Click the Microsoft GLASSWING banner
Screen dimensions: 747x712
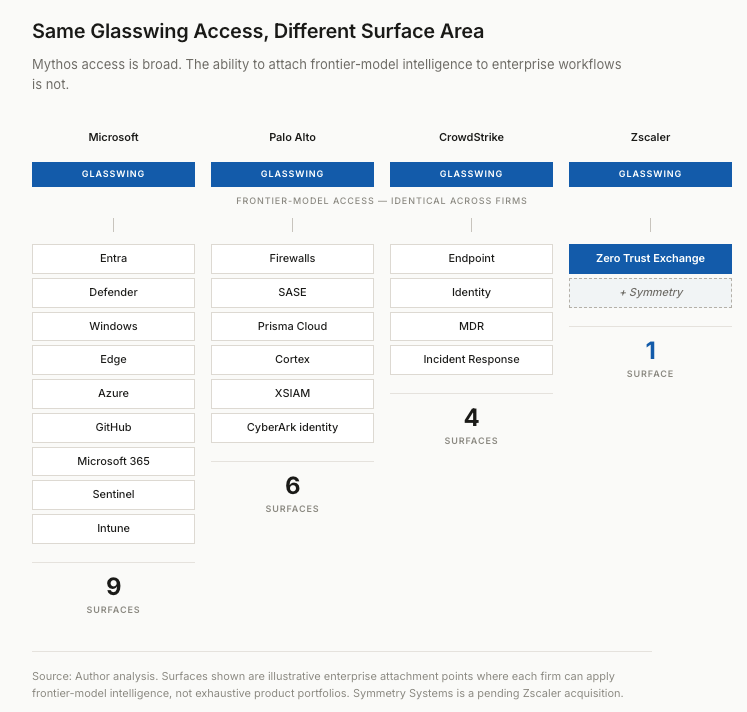coord(113,174)
